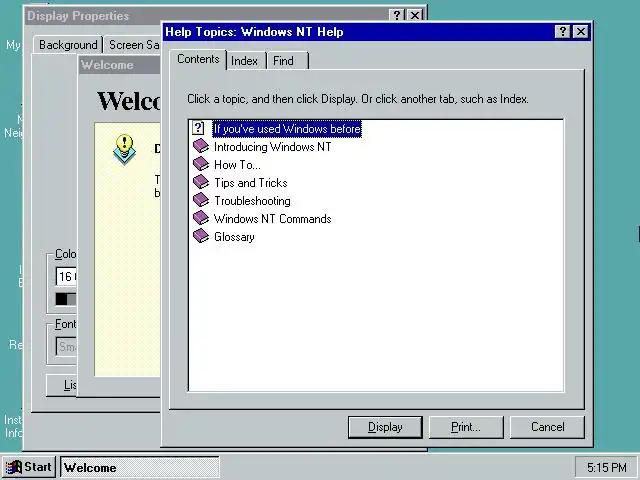This screenshot has width=640, height=480.
Task: Select 'Windows NT Commands' topic text
Action: click(x=272, y=219)
